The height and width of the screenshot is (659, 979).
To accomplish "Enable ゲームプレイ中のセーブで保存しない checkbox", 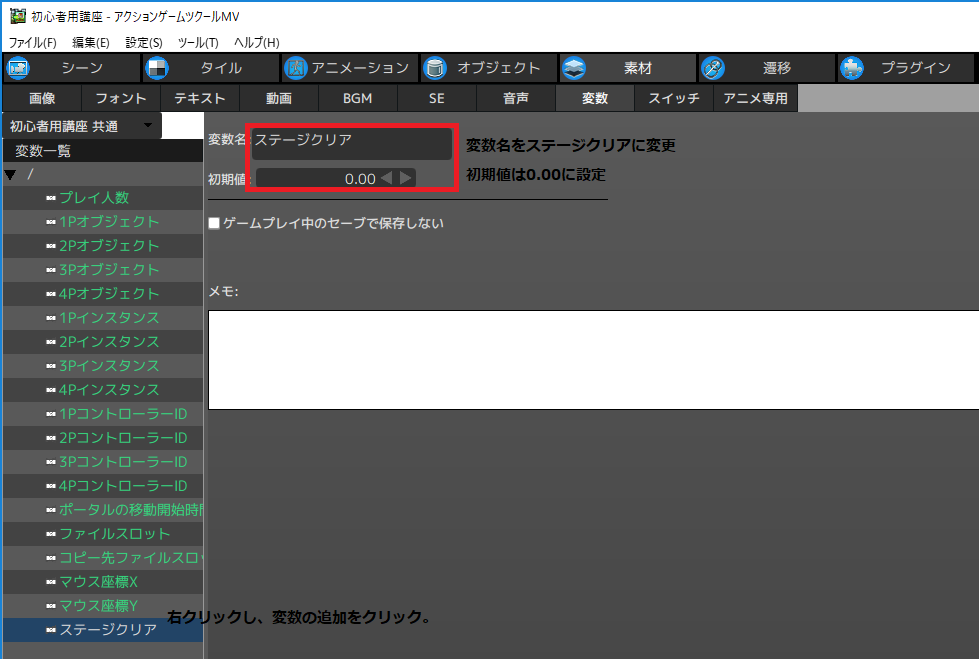I will [x=213, y=224].
